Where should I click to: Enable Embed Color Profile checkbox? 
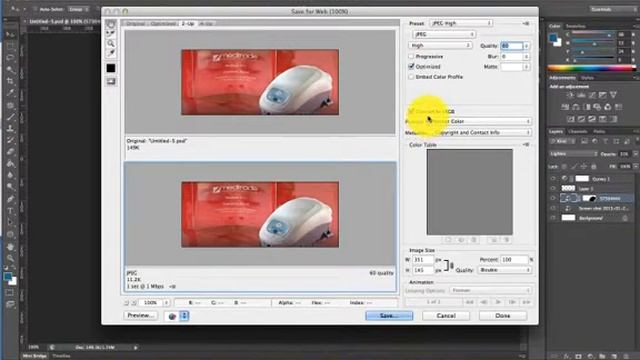coord(411,77)
